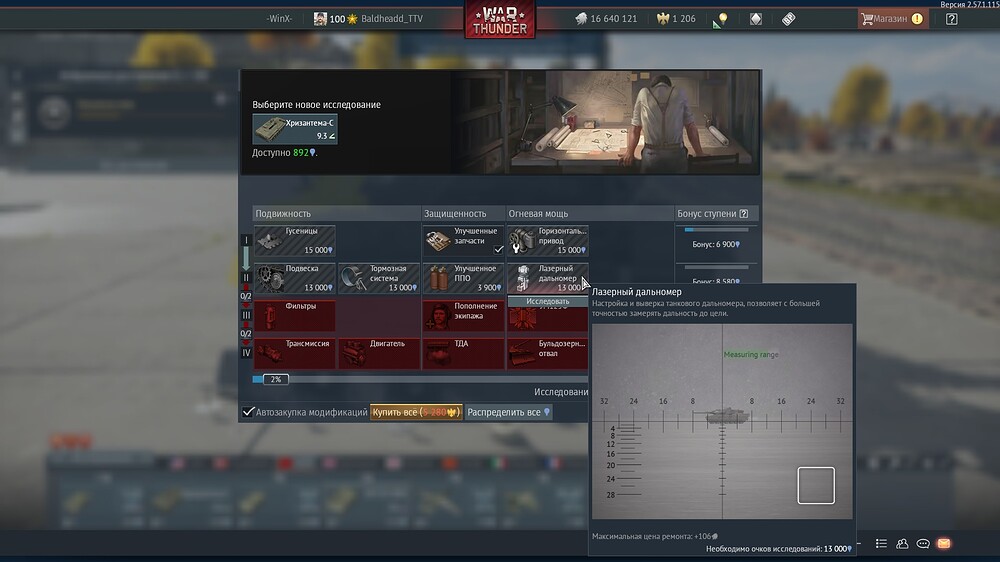
Task: Open the Магазин shop button
Action: point(892,18)
